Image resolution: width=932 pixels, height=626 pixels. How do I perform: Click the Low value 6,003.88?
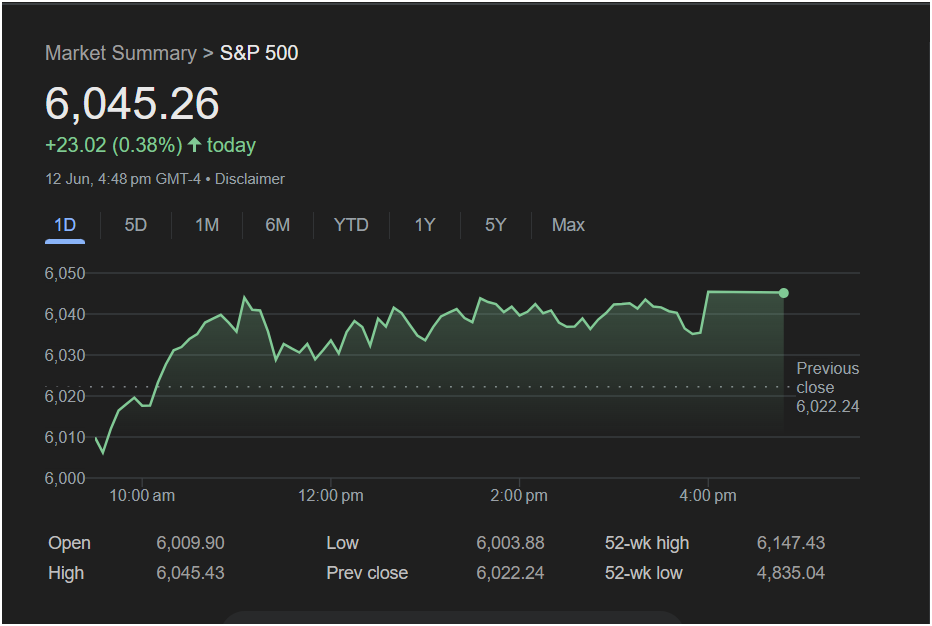pos(510,543)
